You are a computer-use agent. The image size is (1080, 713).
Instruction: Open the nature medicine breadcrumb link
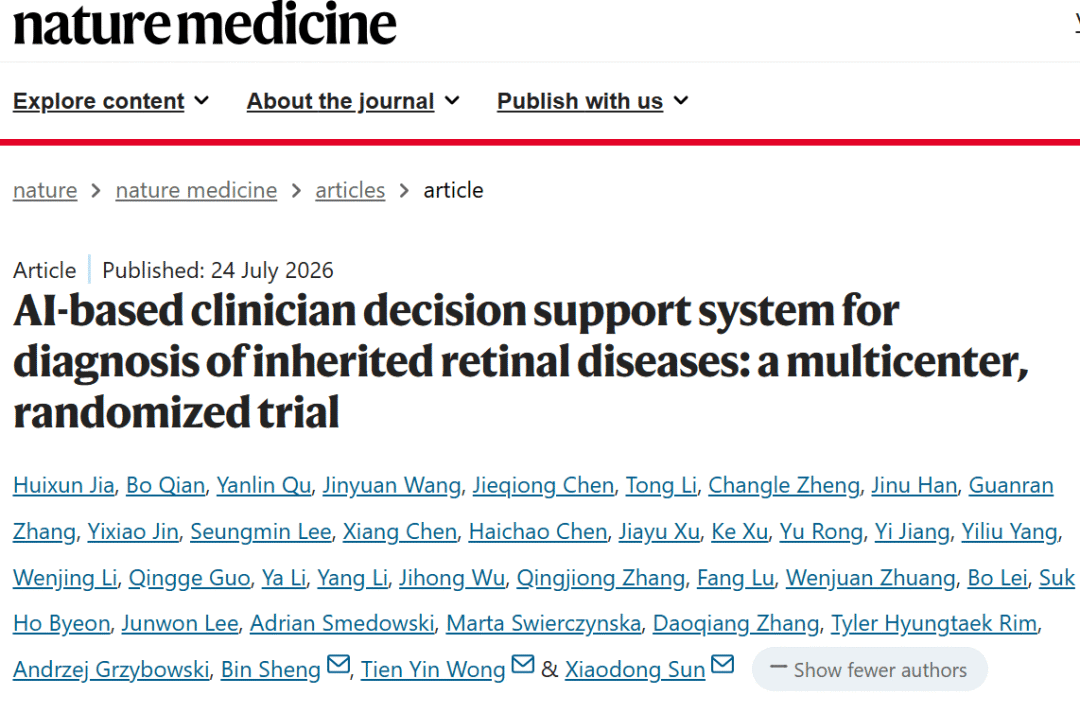click(x=196, y=190)
